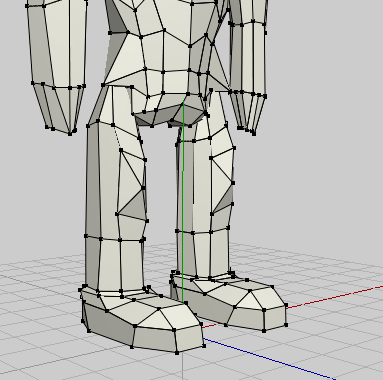The height and width of the screenshot is (380, 383).
Task: Select the front toe face of far foot
Action: [x=275, y=318]
